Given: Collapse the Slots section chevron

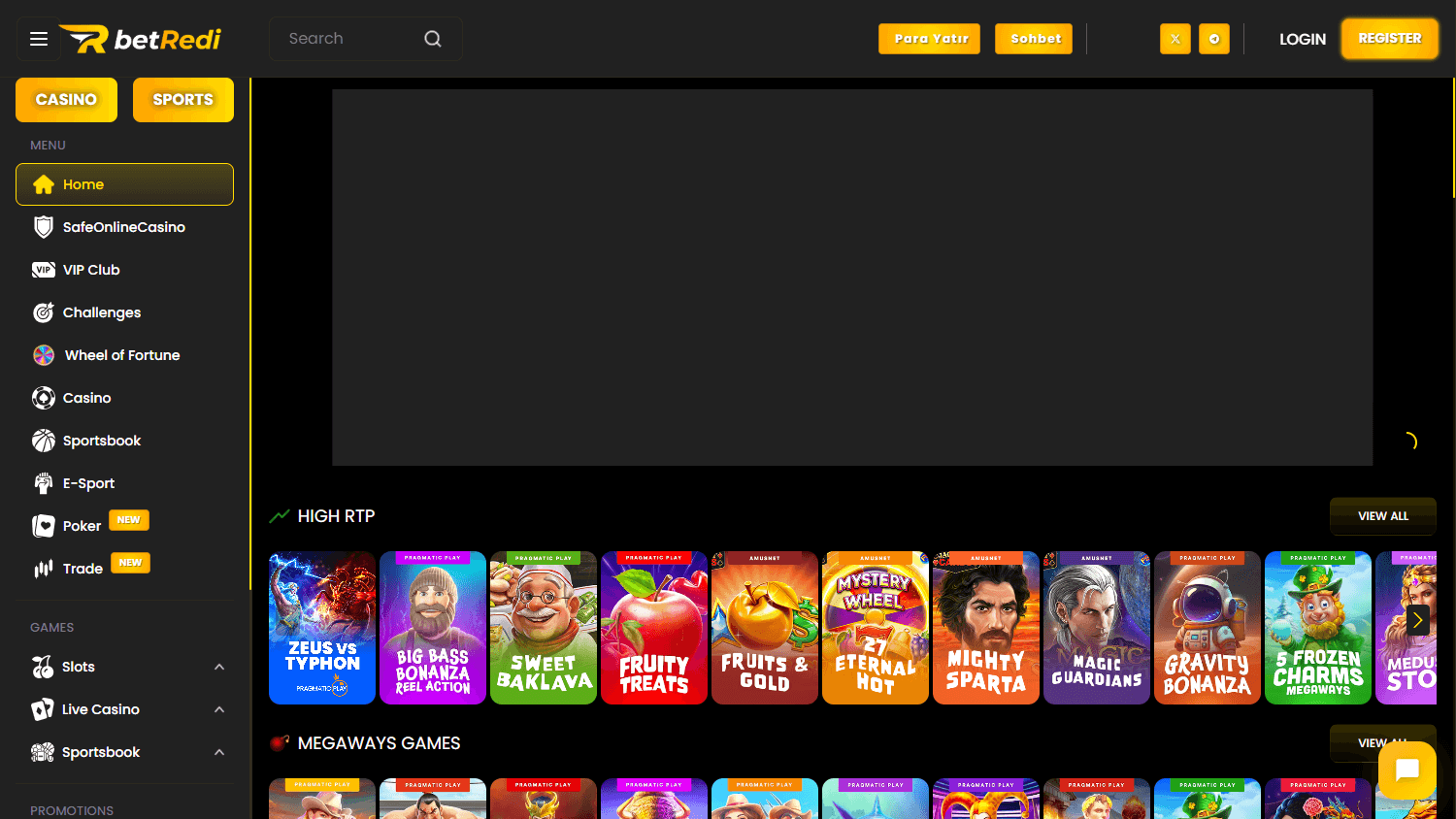Looking at the screenshot, I should [219, 667].
